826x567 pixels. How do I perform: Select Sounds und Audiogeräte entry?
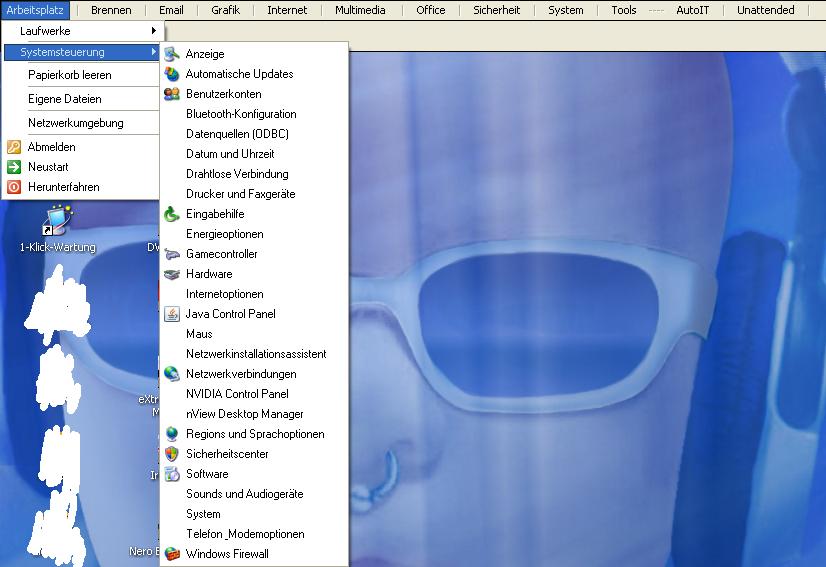click(244, 494)
